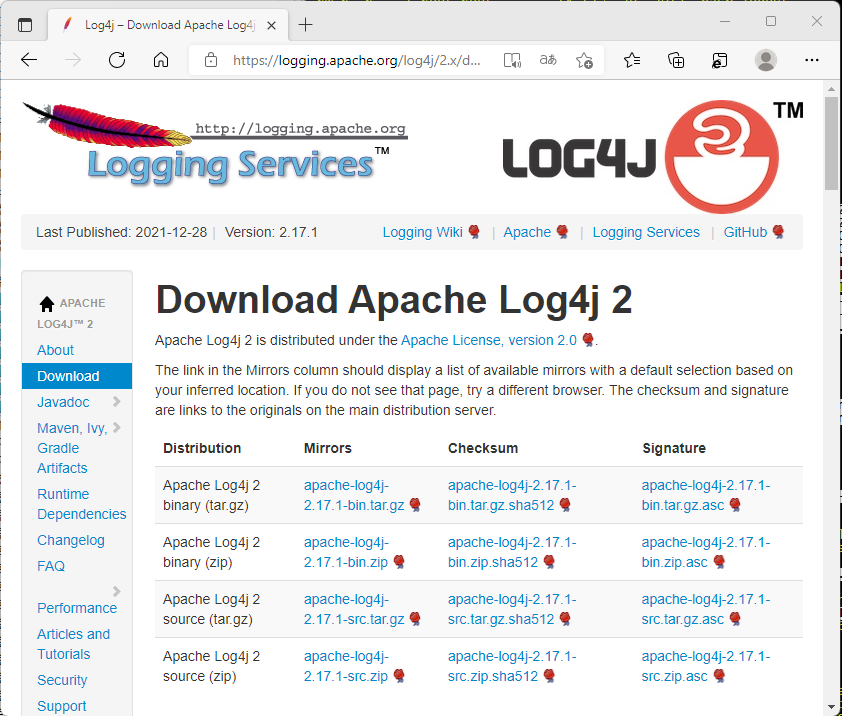842x716 pixels.
Task: Open the bin.tar.gz.sha512 checksum link
Action: (512, 495)
